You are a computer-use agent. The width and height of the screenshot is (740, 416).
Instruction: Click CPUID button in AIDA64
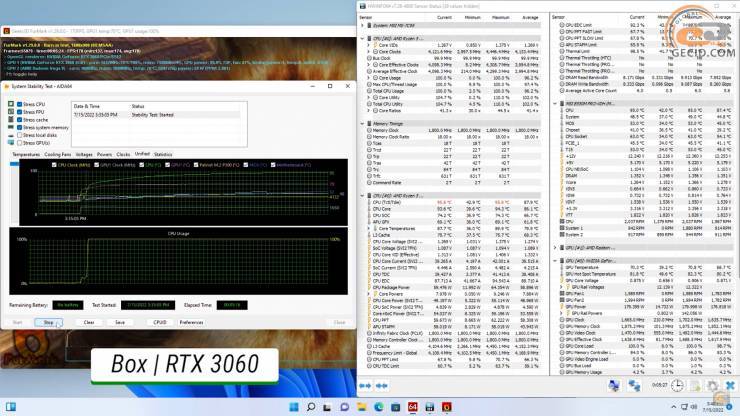160,323
